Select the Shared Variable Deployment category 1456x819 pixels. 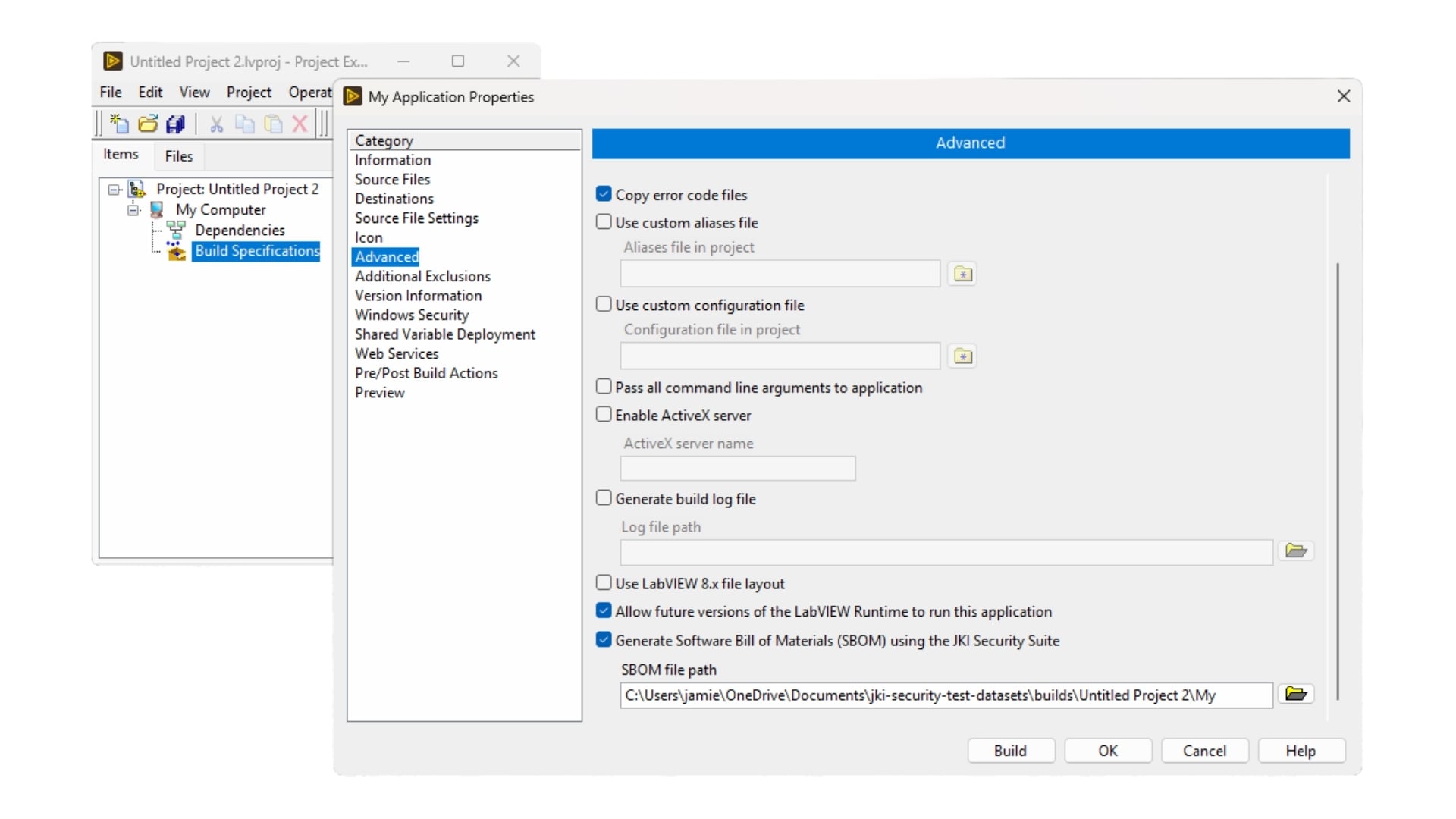(x=445, y=334)
